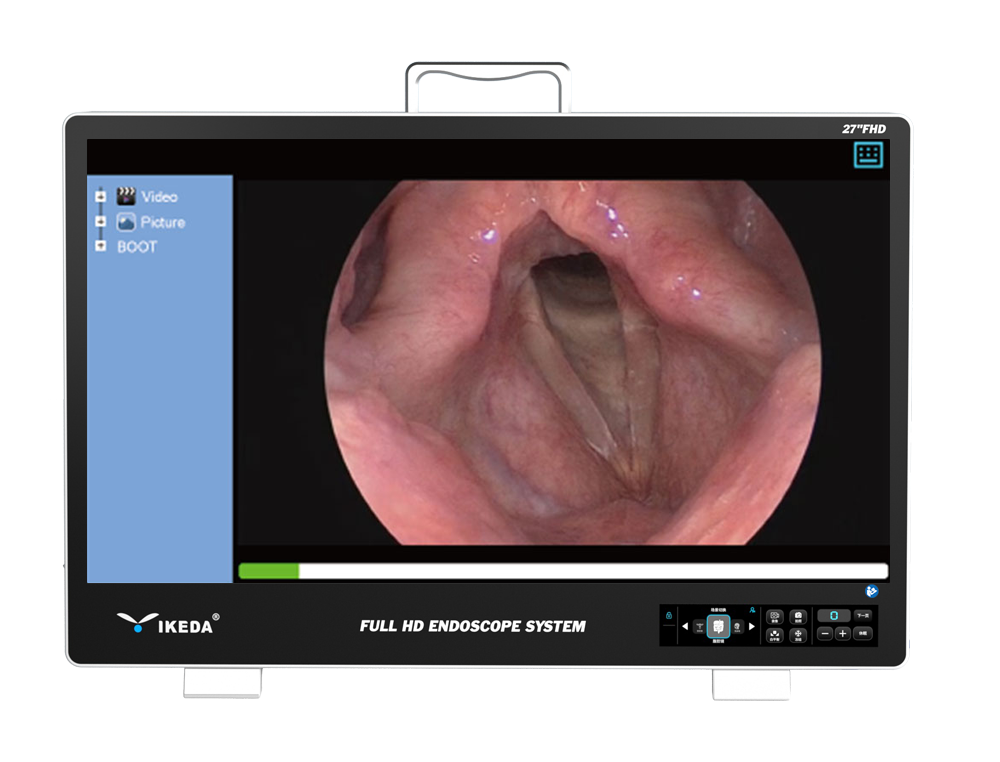Viewport: 1000px width, 762px height.
Task: Start video recording with camcorder button
Action: click(775, 617)
